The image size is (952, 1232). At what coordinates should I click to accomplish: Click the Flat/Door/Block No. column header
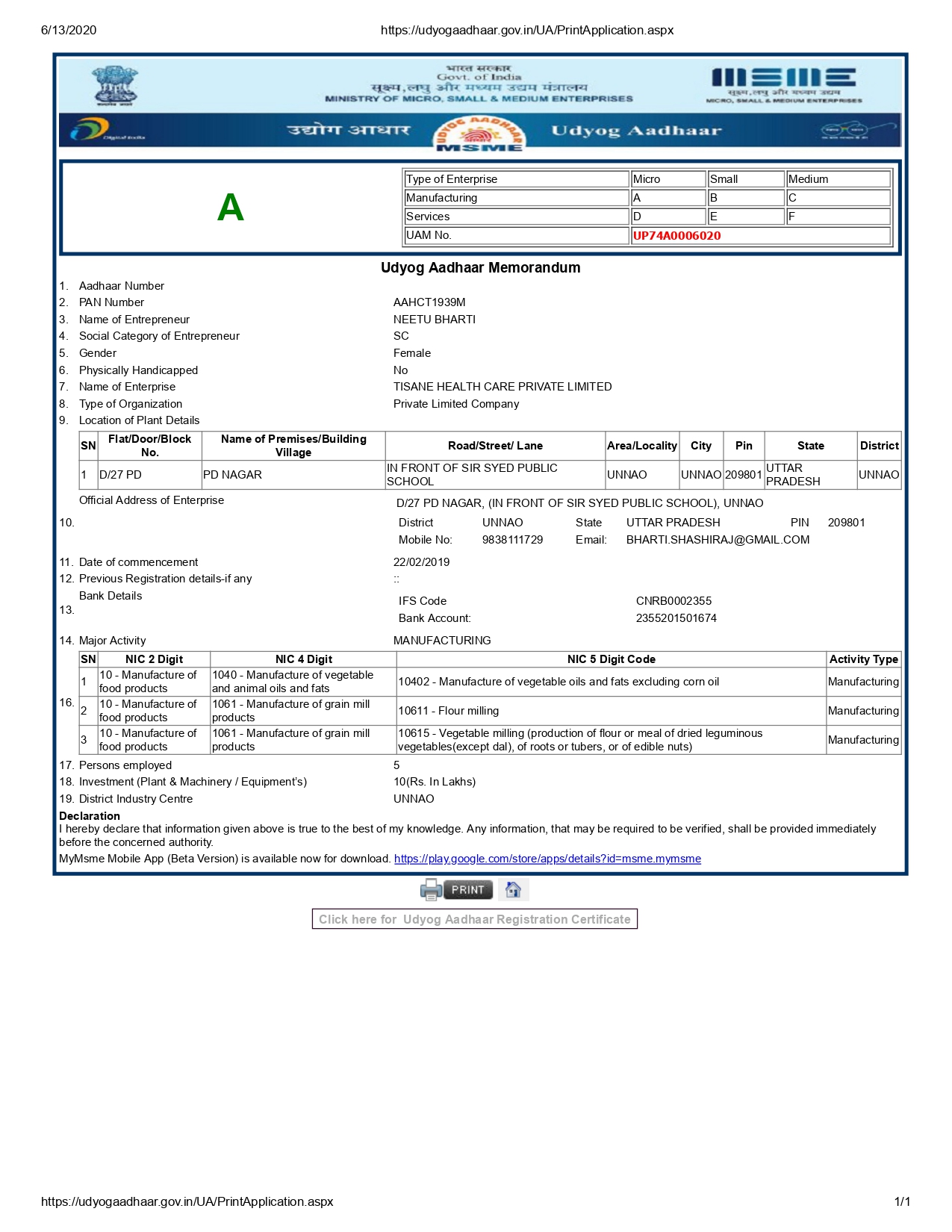149,446
